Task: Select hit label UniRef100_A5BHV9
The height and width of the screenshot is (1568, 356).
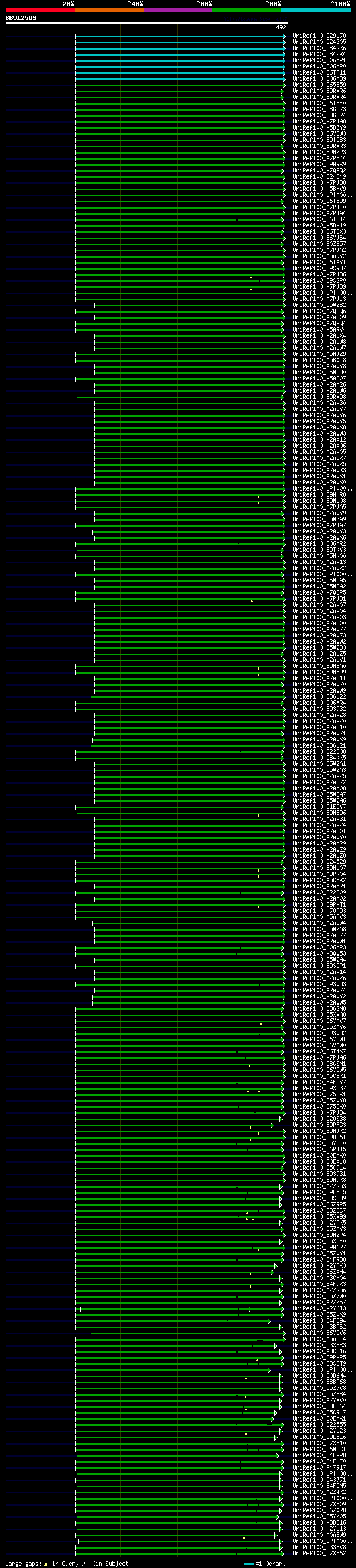Action: pos(319,189)
